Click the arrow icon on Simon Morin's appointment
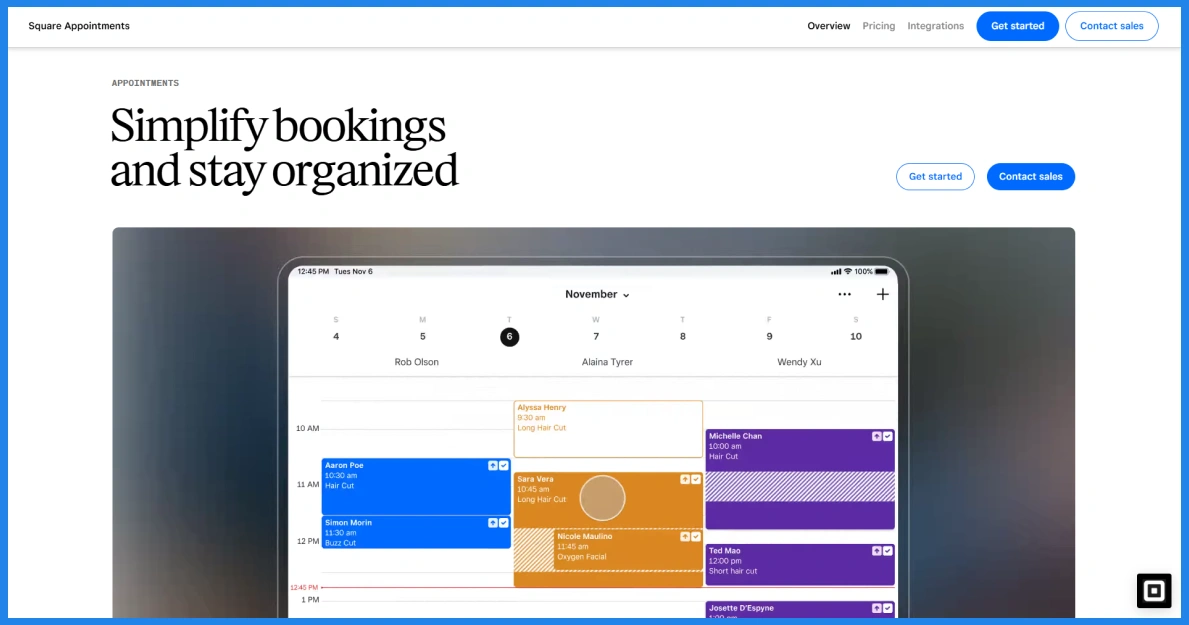This screenshot has height=625, width=1189. pyautogui.click(x=492, y=523)
